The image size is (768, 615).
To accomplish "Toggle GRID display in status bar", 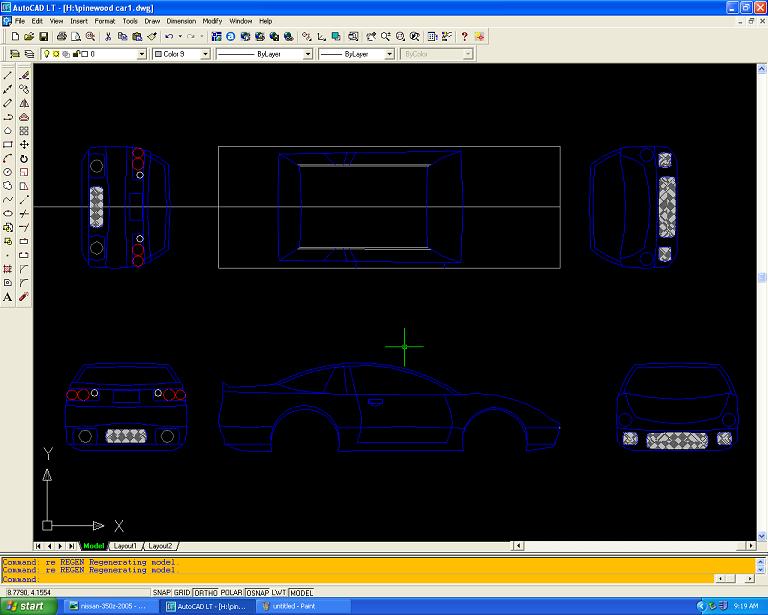I will pyautogui.click(x=181, y=592).
